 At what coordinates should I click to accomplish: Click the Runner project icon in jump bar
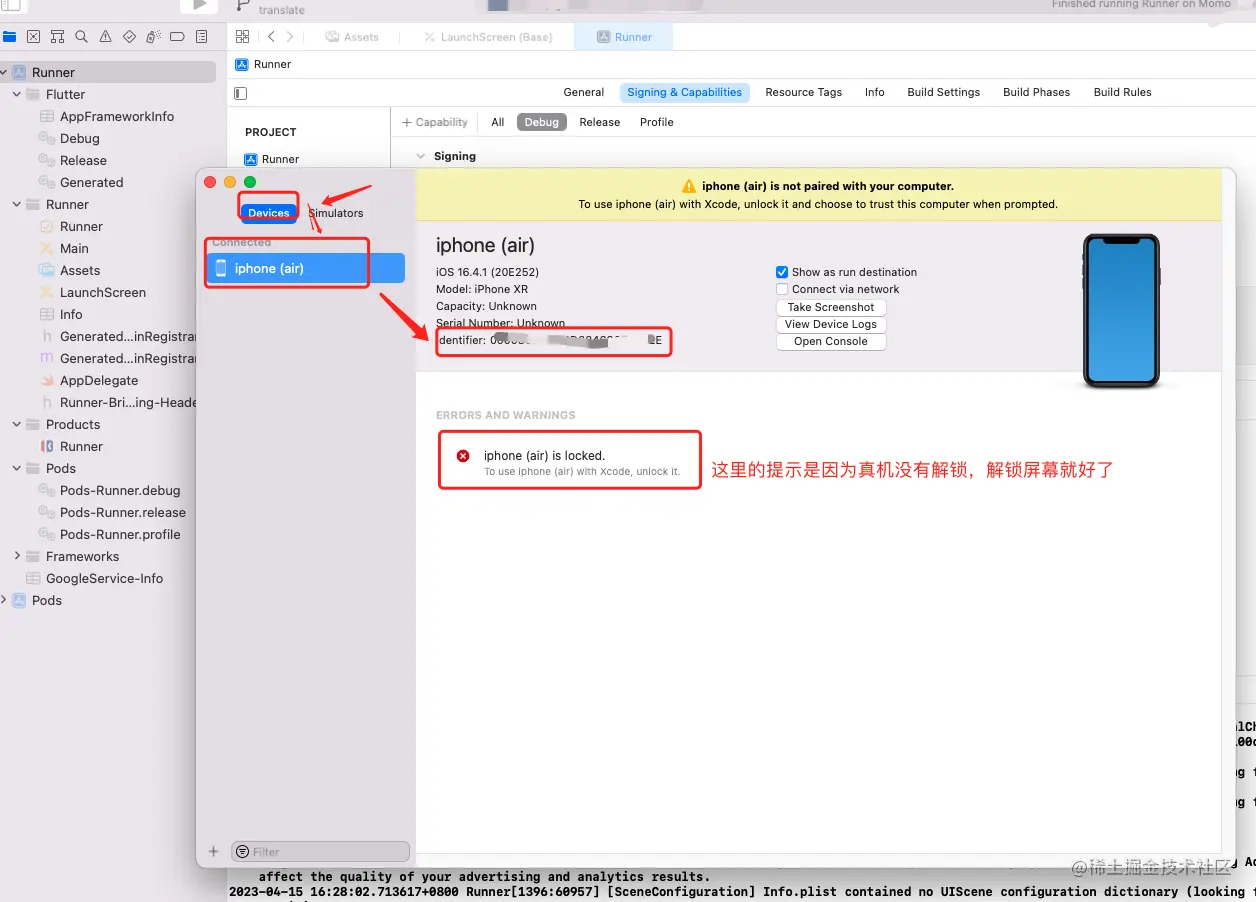(241, 64)
